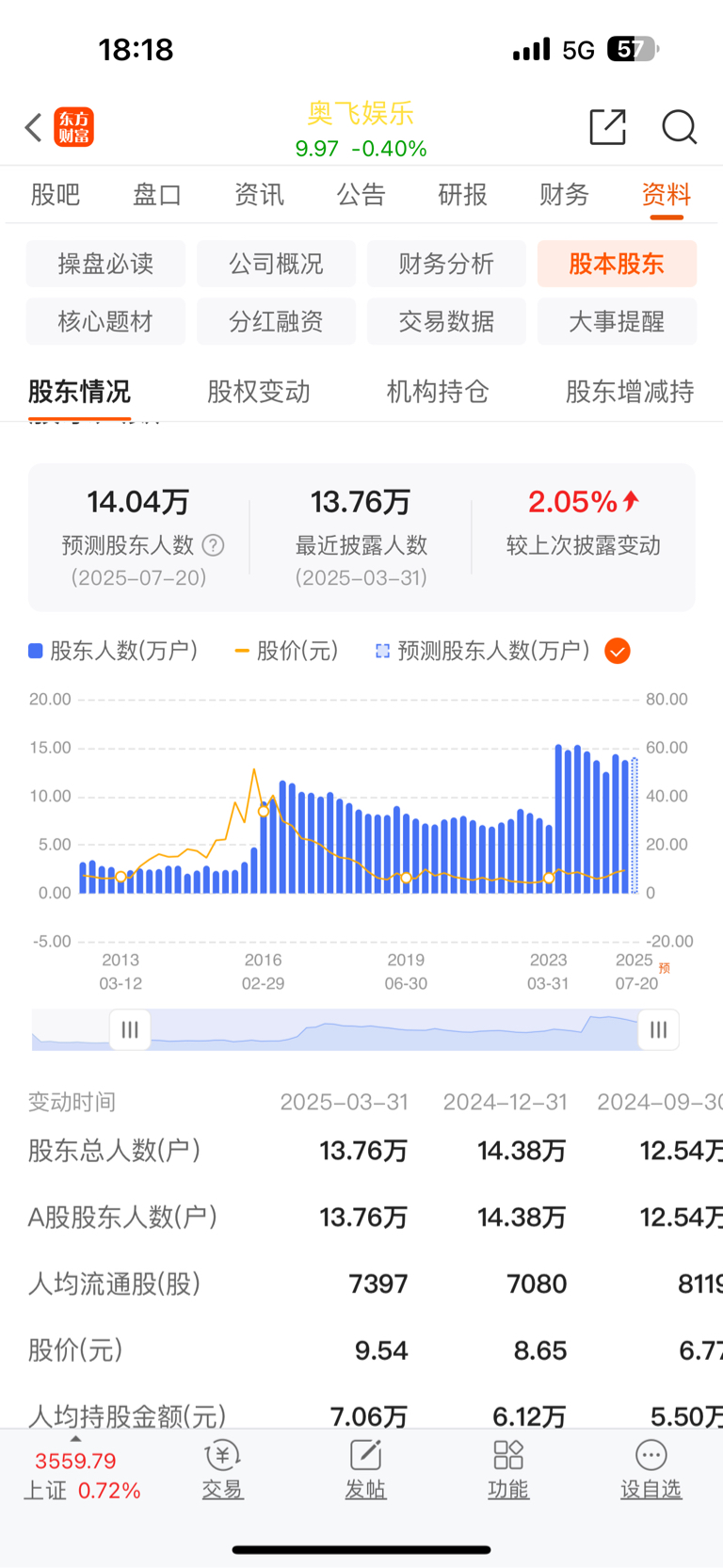
Task: Switch to the 财务 tab
Action: (x=565, y=195)
